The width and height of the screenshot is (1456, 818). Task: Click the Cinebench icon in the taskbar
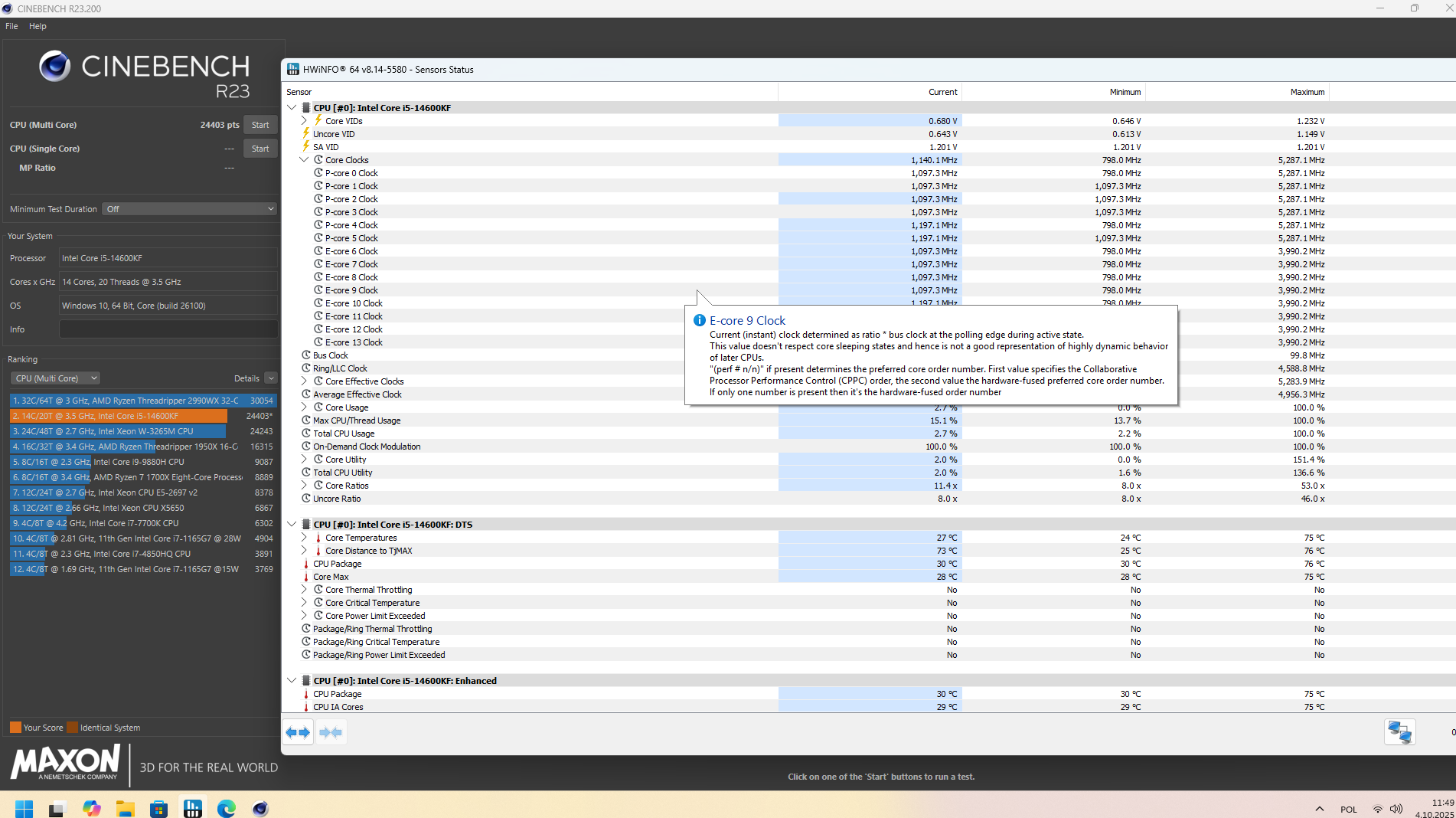(x=260, y=808)
